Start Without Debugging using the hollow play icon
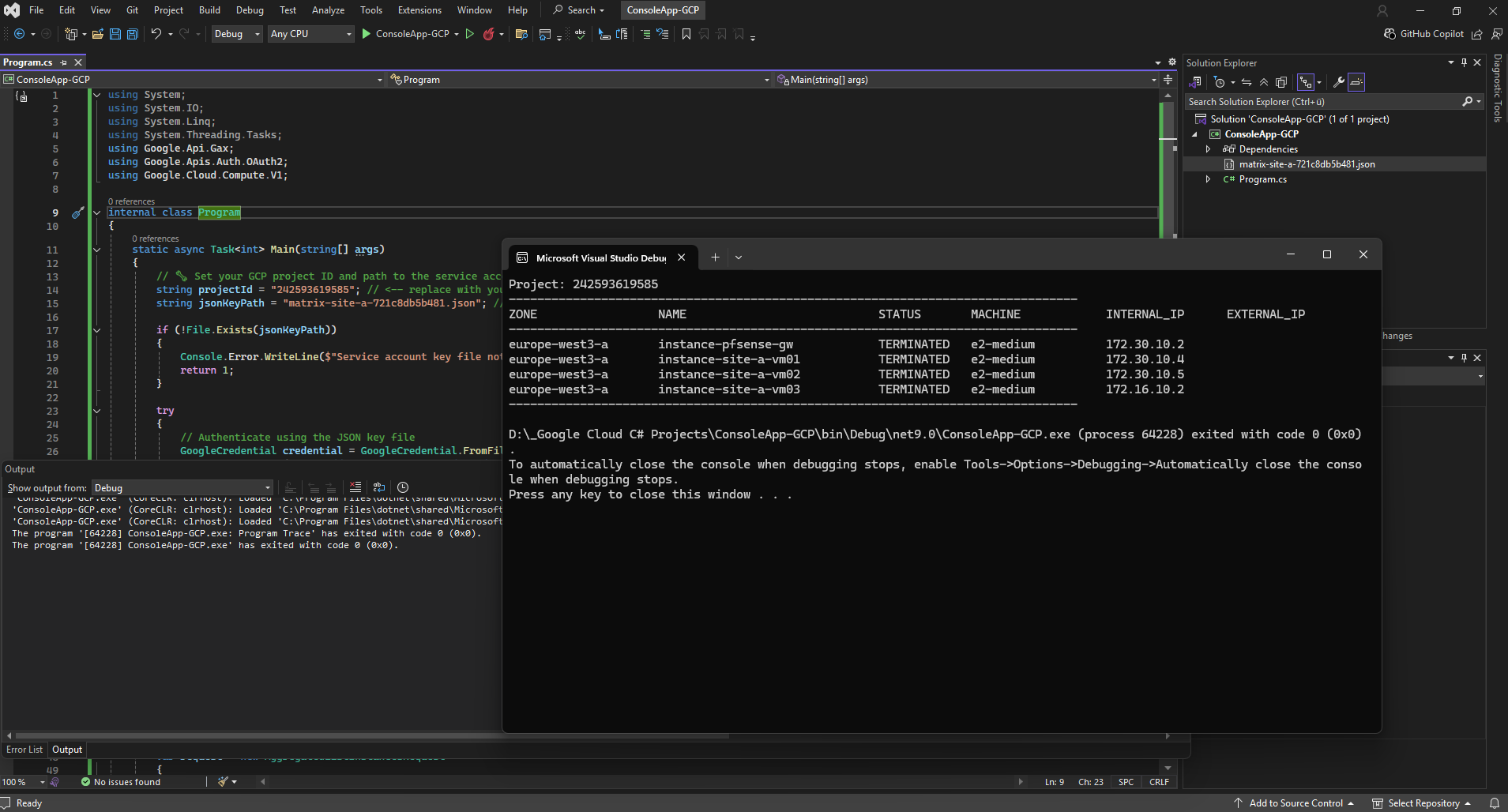The image size is (1508, 812). 470,34
